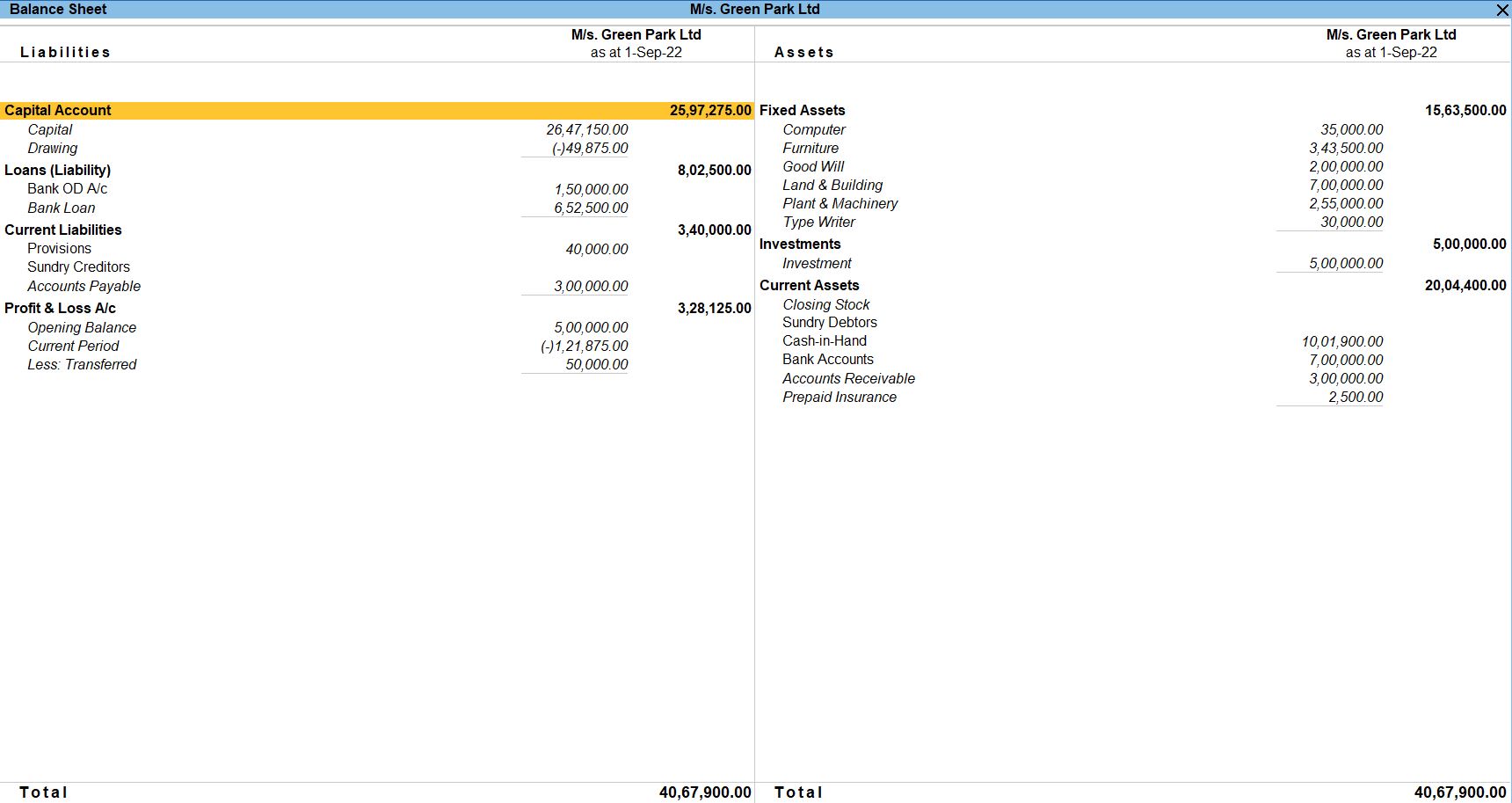The image size is (1512, 803).
Task: Select the Current Assets group
Action: point(809,286)
